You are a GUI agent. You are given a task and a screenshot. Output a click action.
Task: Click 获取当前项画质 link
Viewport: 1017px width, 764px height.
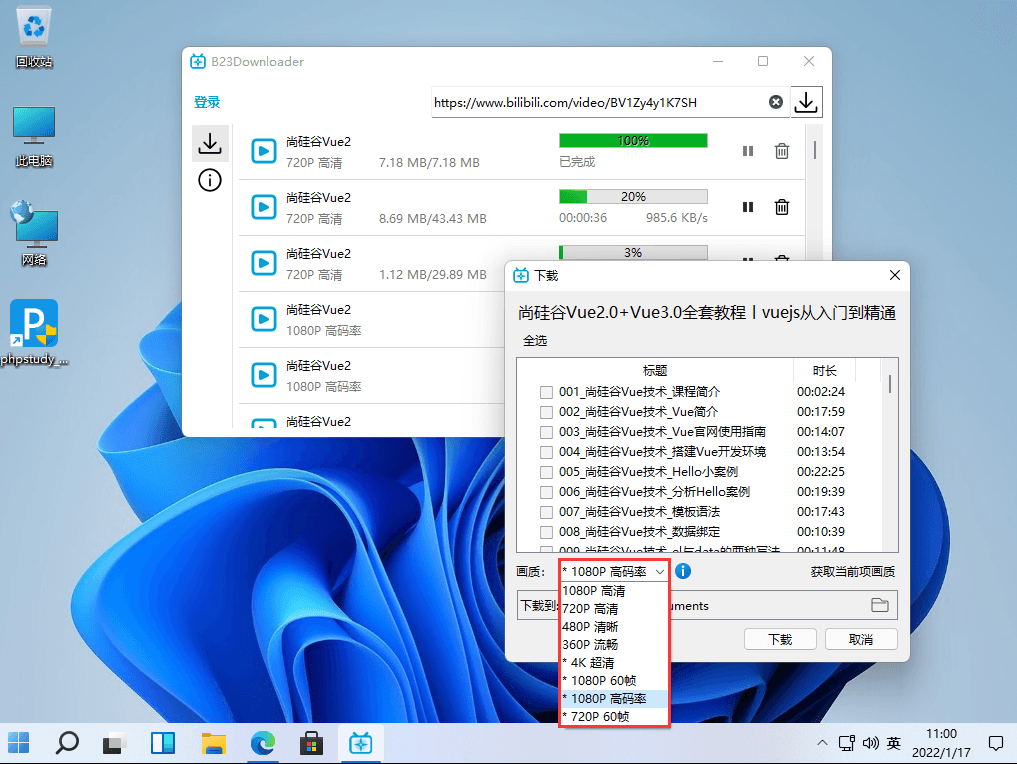[853, 571]
